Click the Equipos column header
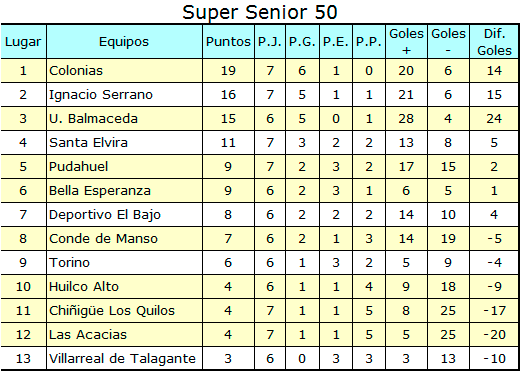 click(124, 42)
